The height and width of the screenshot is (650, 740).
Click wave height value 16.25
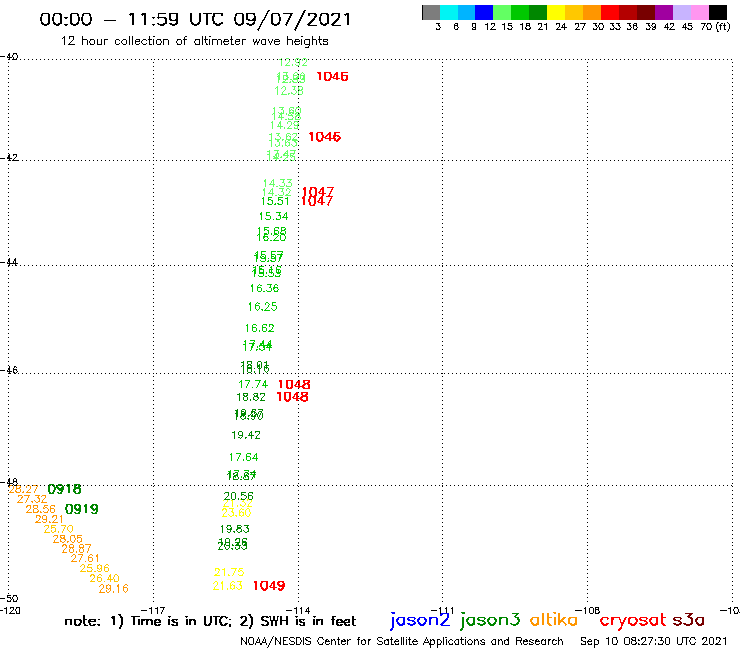coord(262,307)
